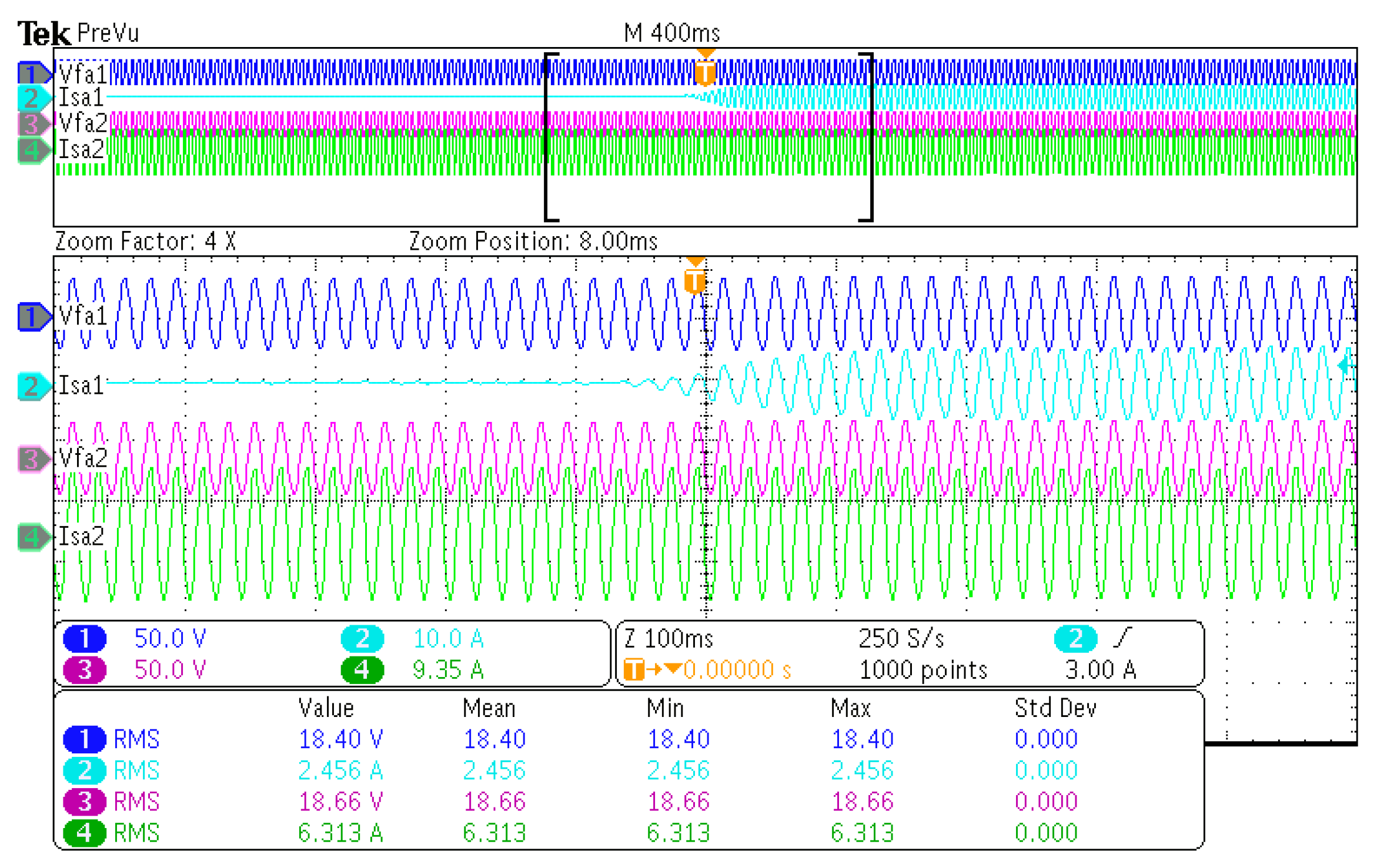Select green Isa2 marker in zoom window
The height and width of the screenshot is (868, 1377).
coord(33,537)
